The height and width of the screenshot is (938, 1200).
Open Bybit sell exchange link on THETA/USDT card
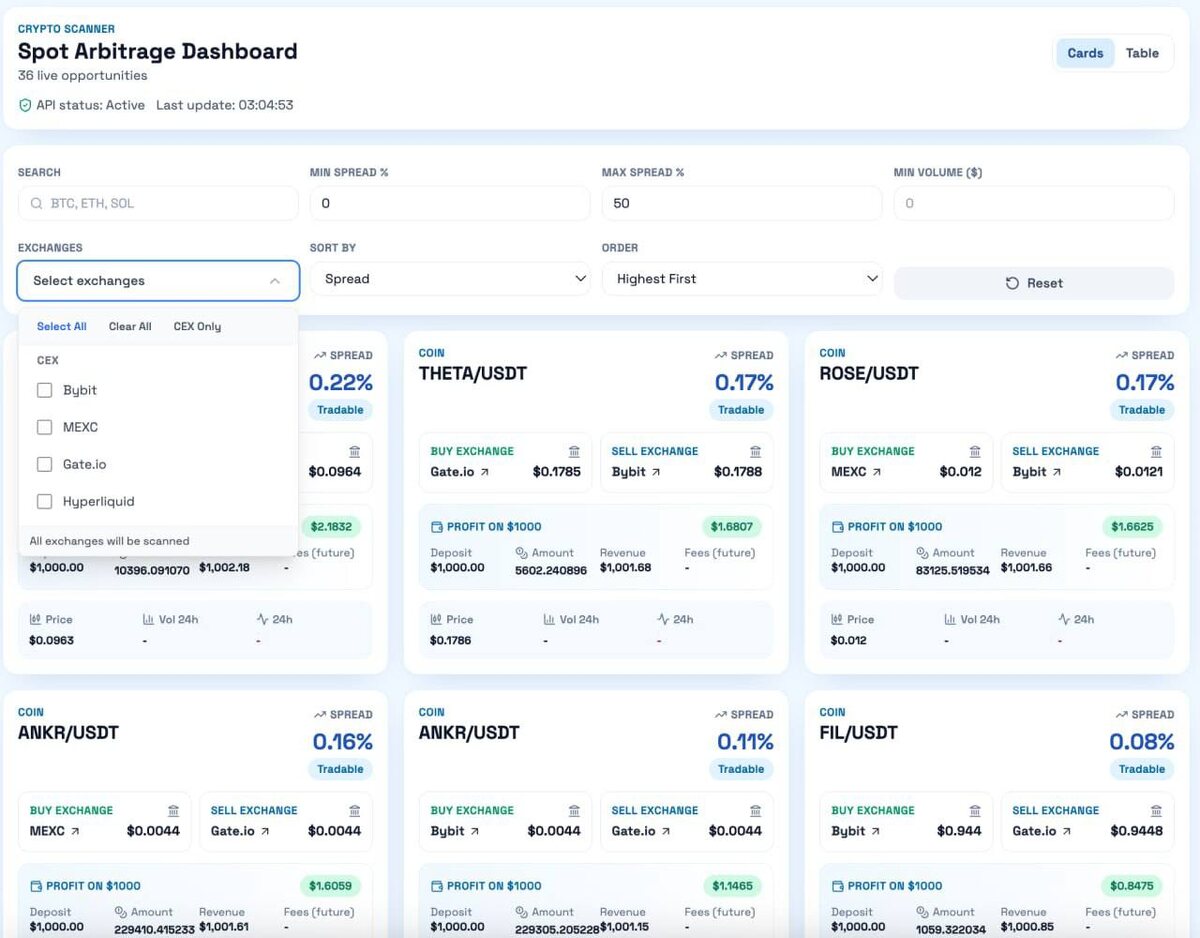pyautogui.click(x=636, y=471)
